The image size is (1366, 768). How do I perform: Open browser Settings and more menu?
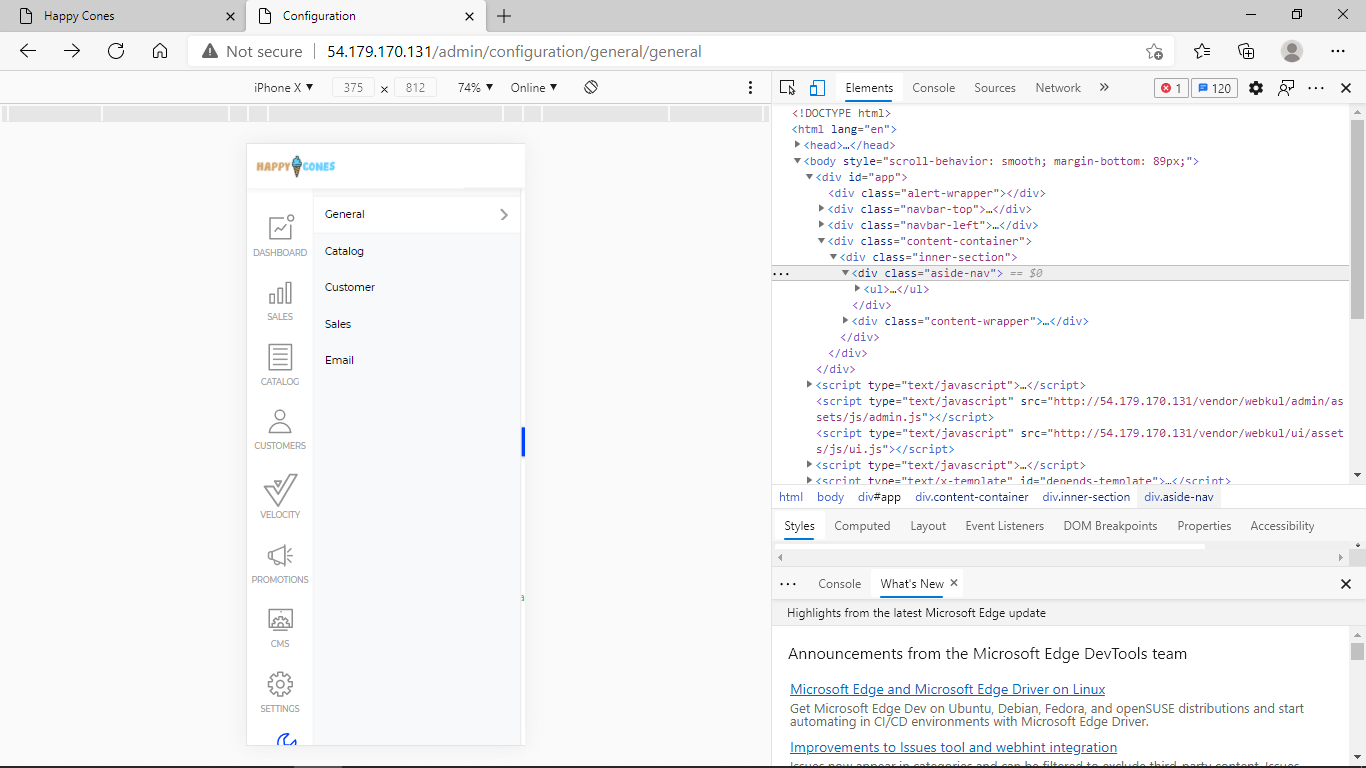click(x=1338, y=51)
